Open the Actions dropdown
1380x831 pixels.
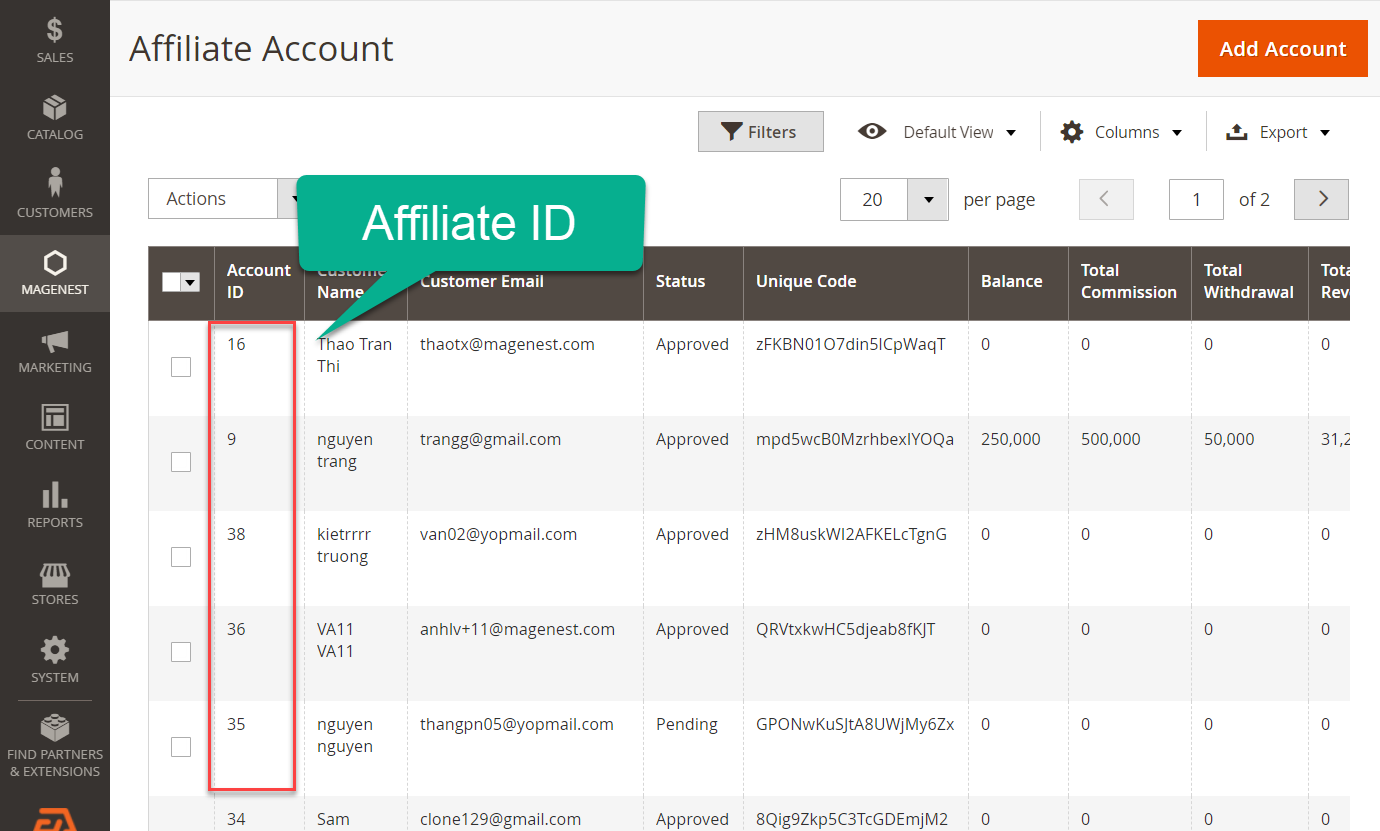click(225, 198)
